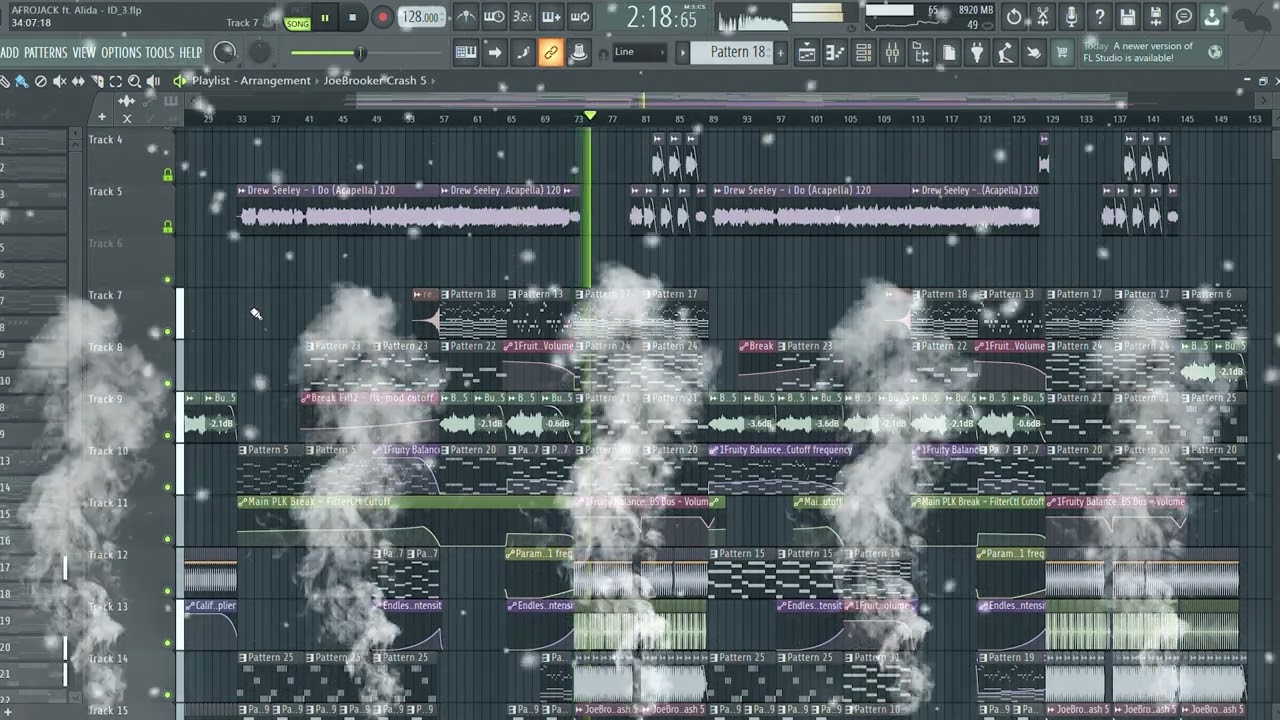Click the main pitch knob

pyautogui.click(x=259, y=52)
